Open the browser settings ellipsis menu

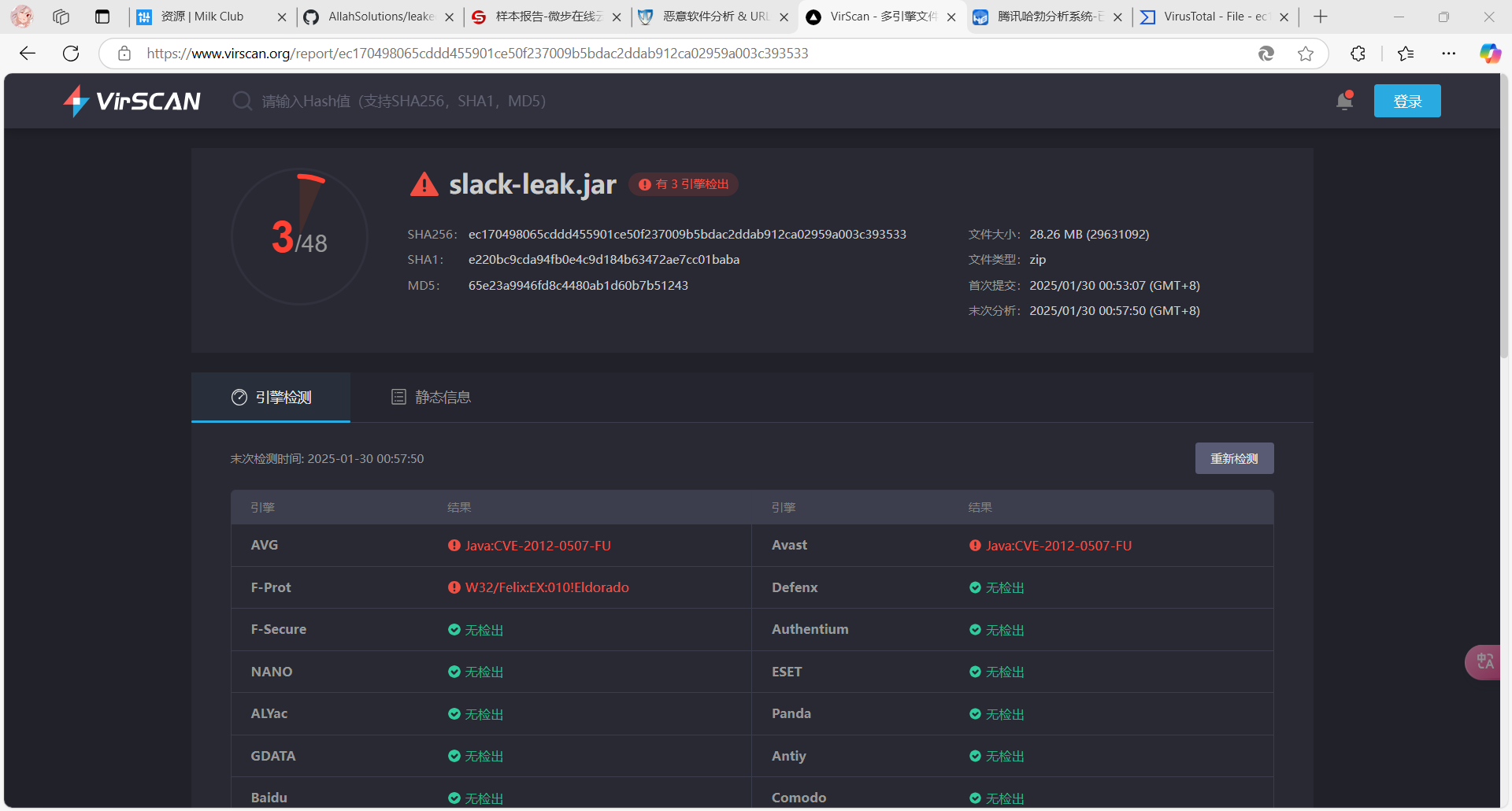point(1449,53)
